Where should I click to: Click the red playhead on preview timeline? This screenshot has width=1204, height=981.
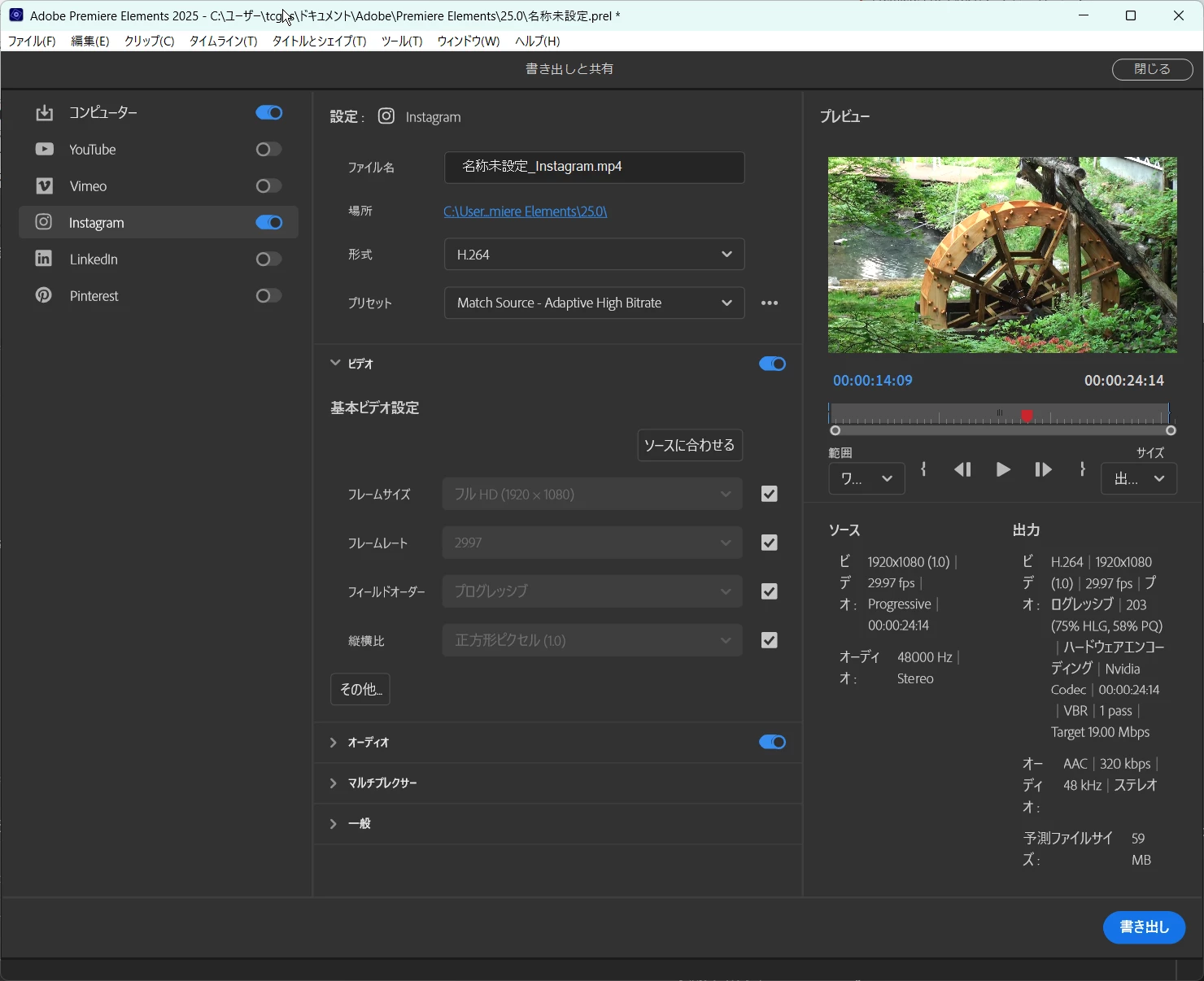tap(1027, 416)
